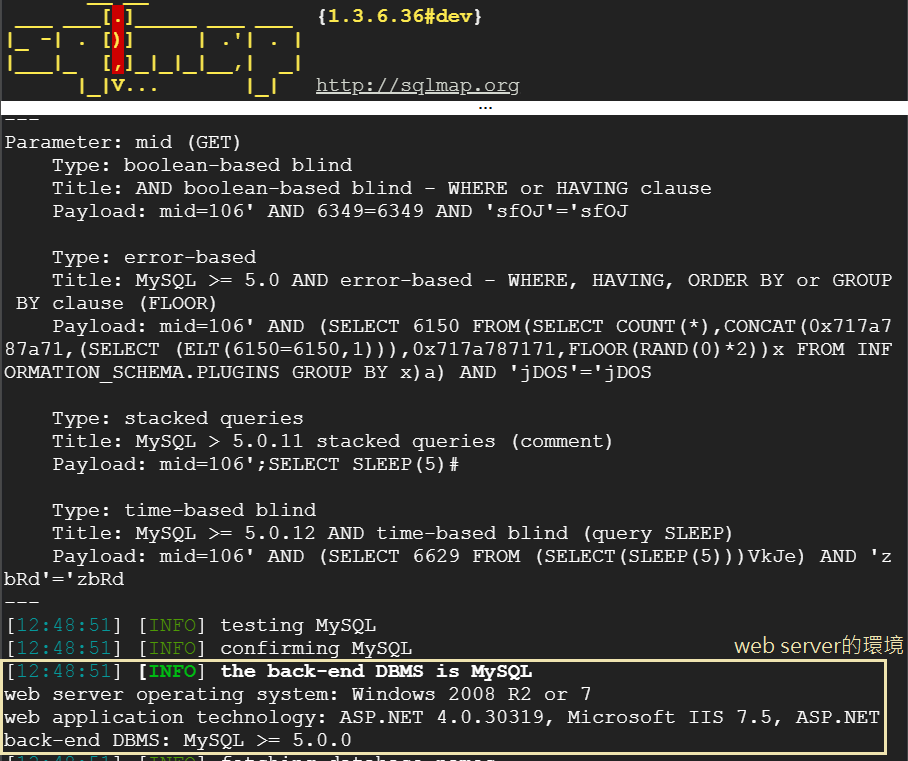The image size is (908, 761).
Task: Open the http://sqlmap.org link
Action: pyautogui.click(x=418, y=86)
